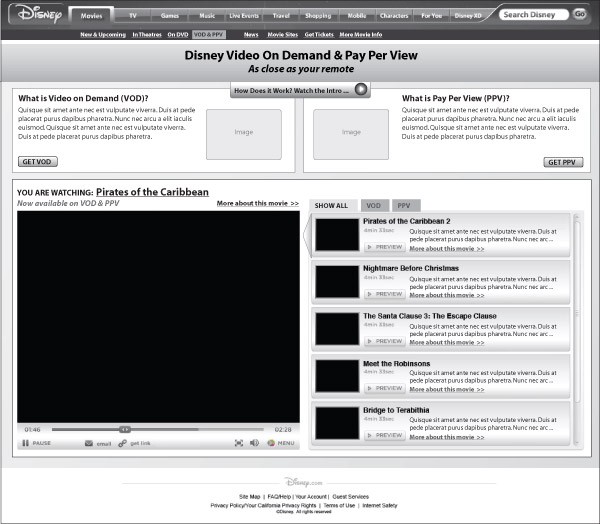This screenshot has width=600, height=524.
Task: Open the Mobile navigation tab
Action: click(357, 16)
